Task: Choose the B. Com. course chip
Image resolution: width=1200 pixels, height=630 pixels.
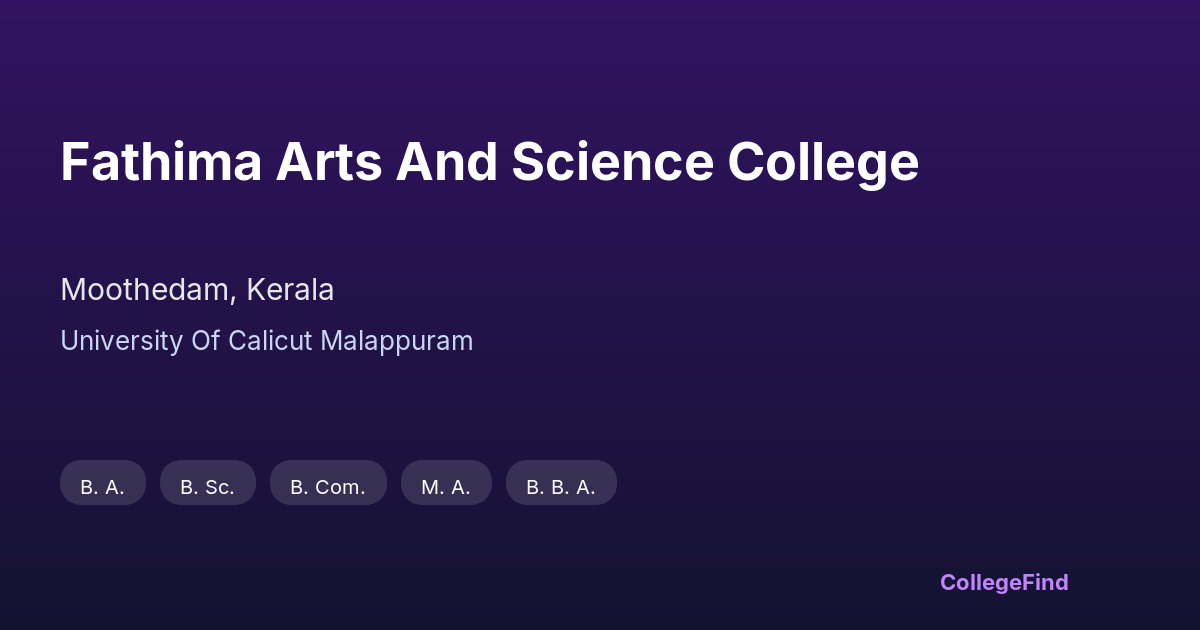Action: coord(328,483)
